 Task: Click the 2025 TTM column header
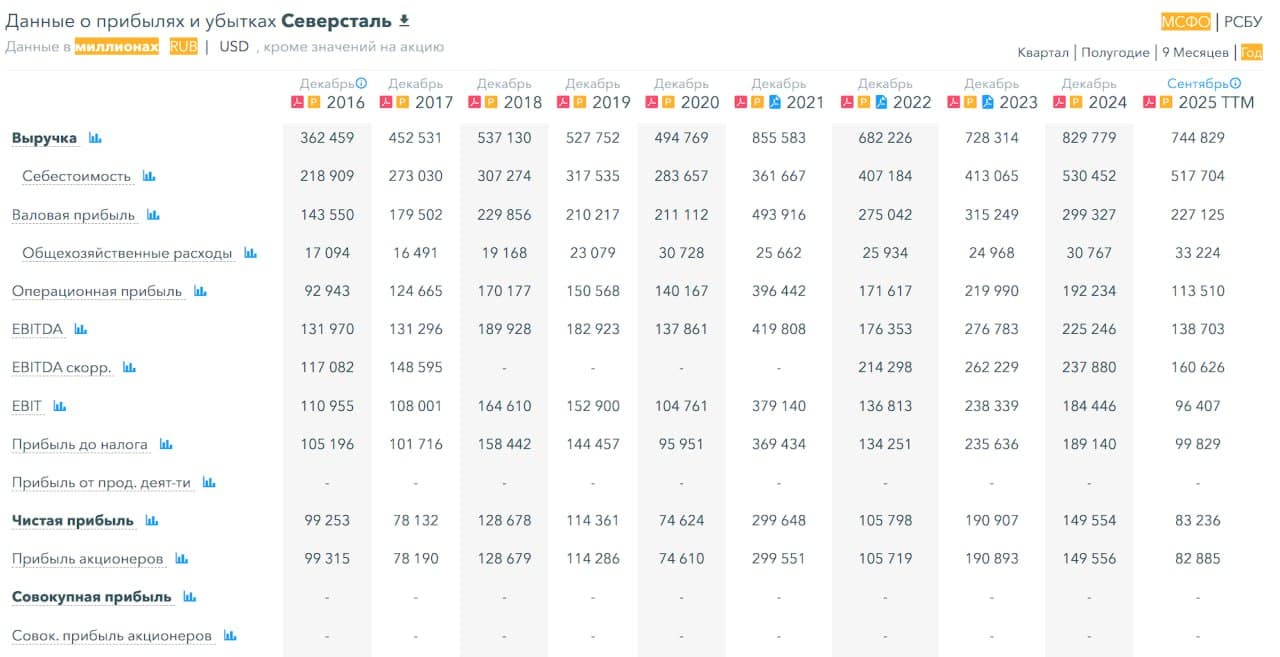click(x=1216, y=102)
